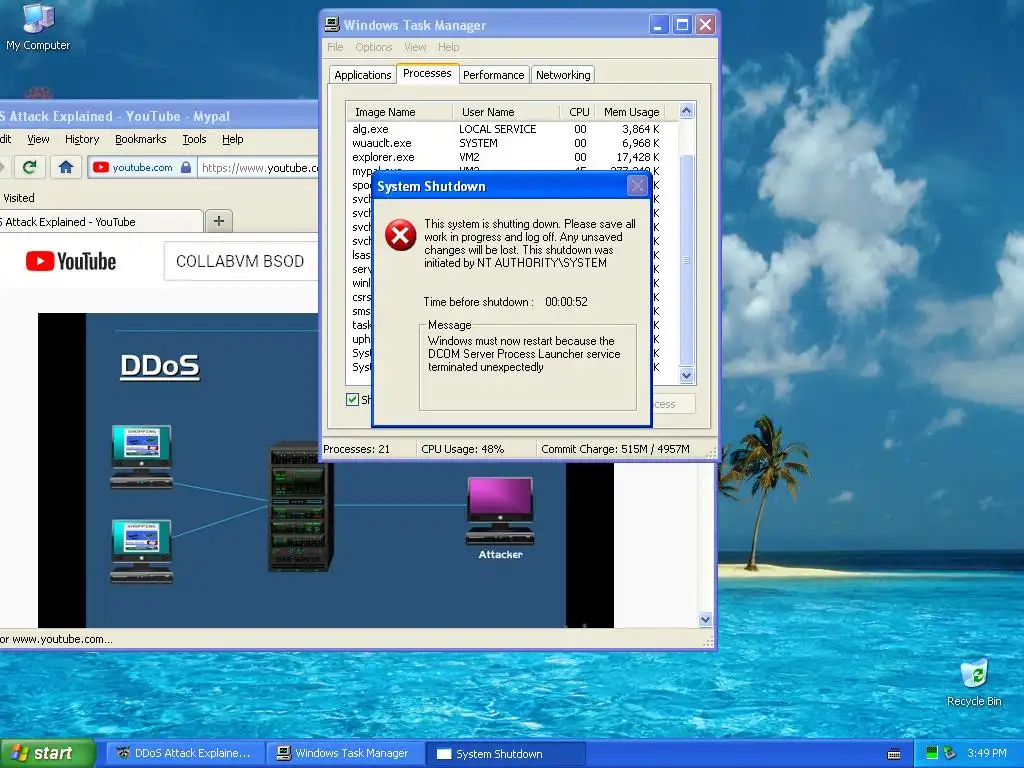Open browser Bookmarks menu
Image resolution: width=1024 pixels, height=768 pixels.
tap(140, 139)
